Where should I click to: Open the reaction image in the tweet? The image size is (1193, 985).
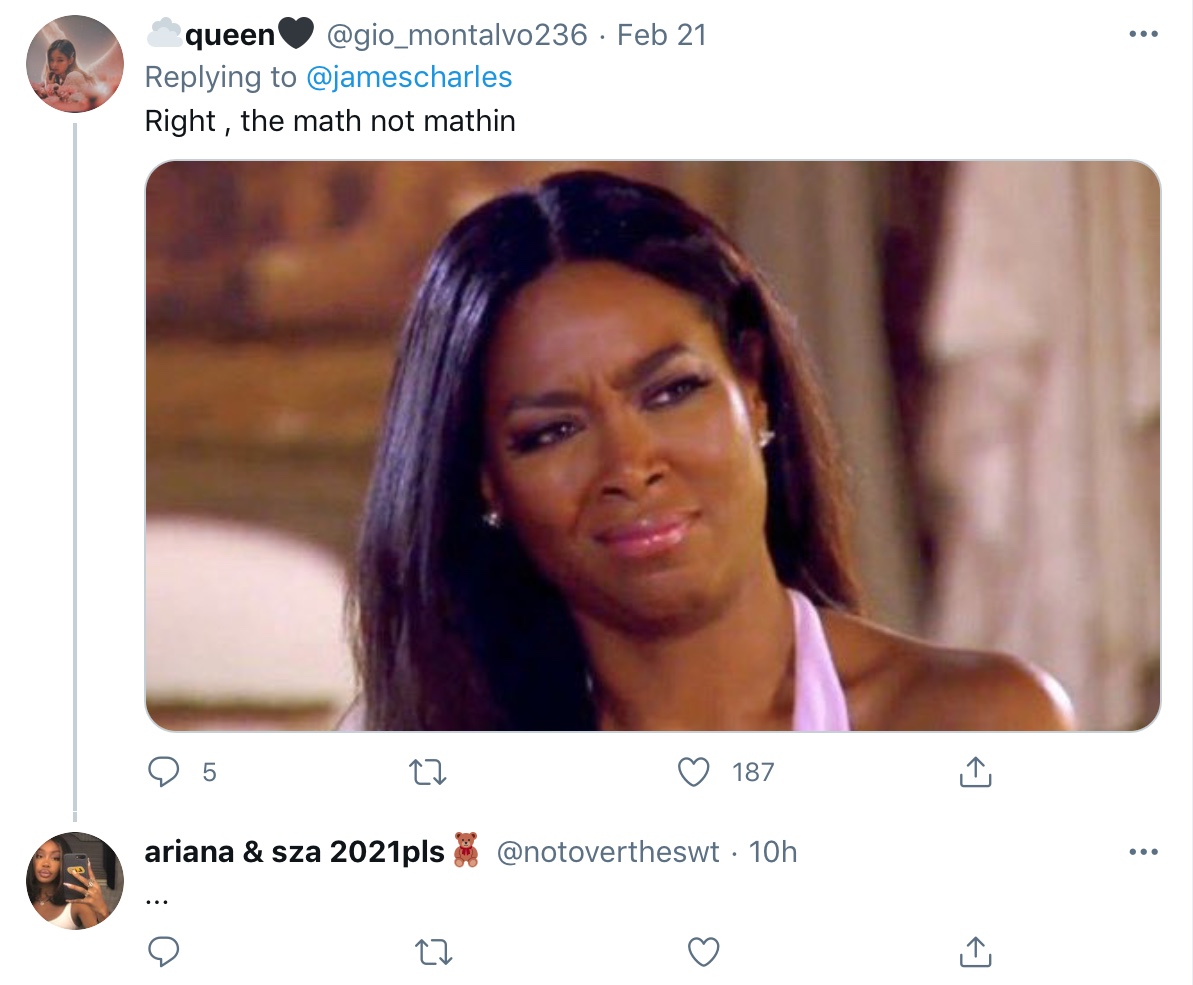click(x=653, y=446)
